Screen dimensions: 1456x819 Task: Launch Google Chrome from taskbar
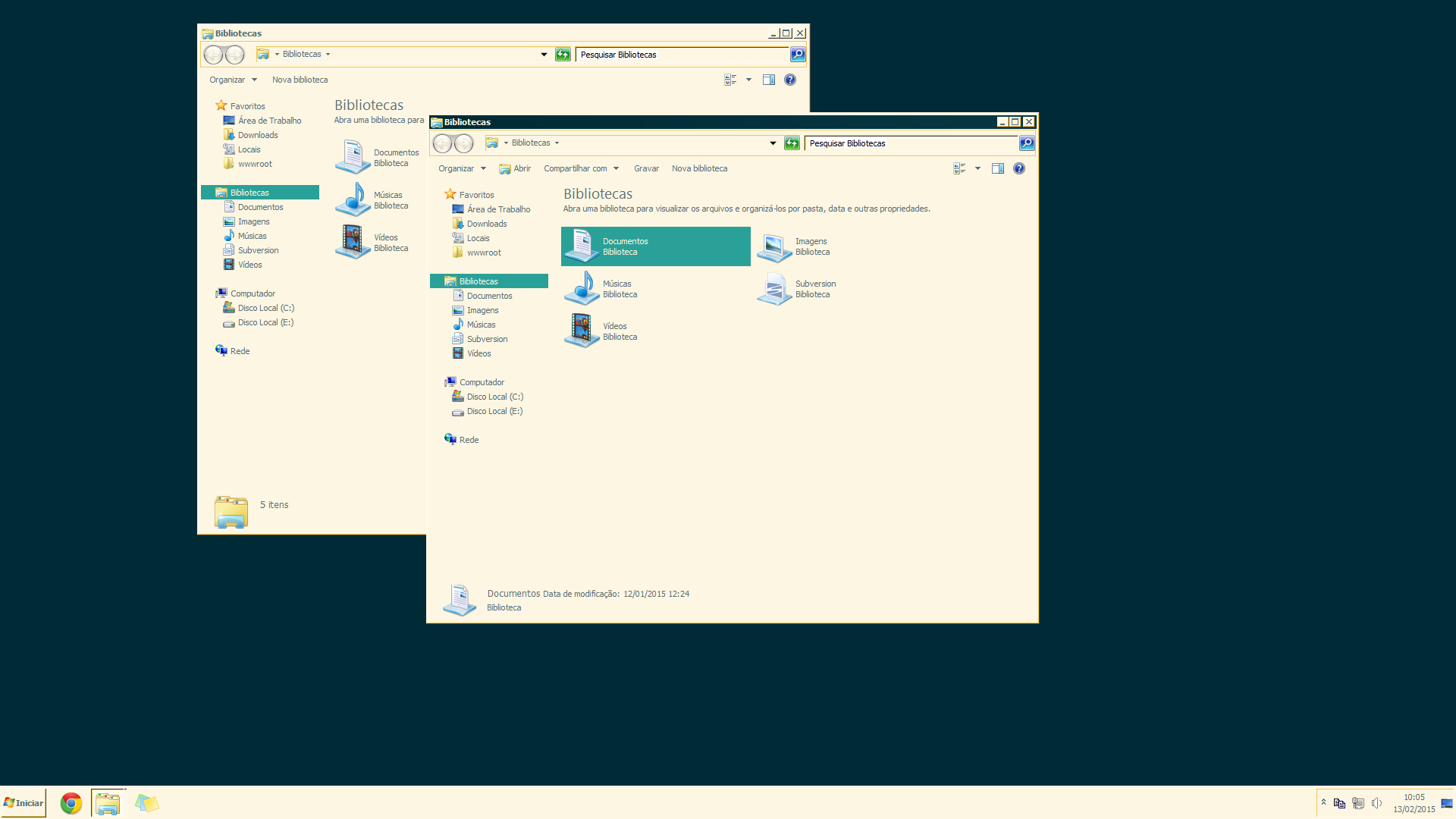[x=71, y=803]
